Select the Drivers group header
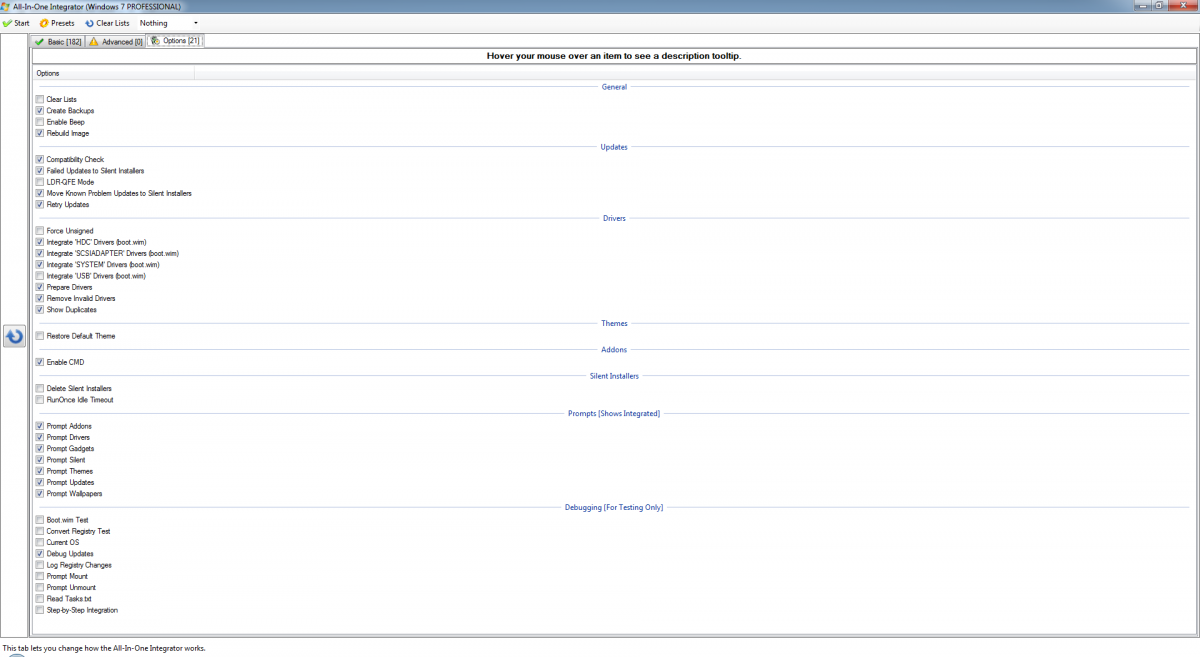This screenshot has height=657, width=1200. pyautogui.click(x=614, y=218)
